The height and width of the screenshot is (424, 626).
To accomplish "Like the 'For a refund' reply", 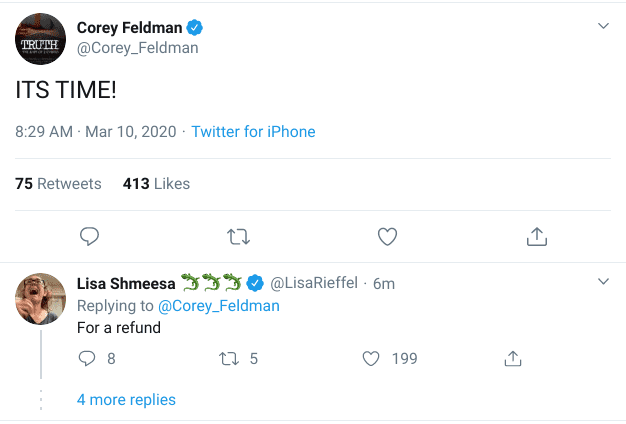I will [371, 358].
